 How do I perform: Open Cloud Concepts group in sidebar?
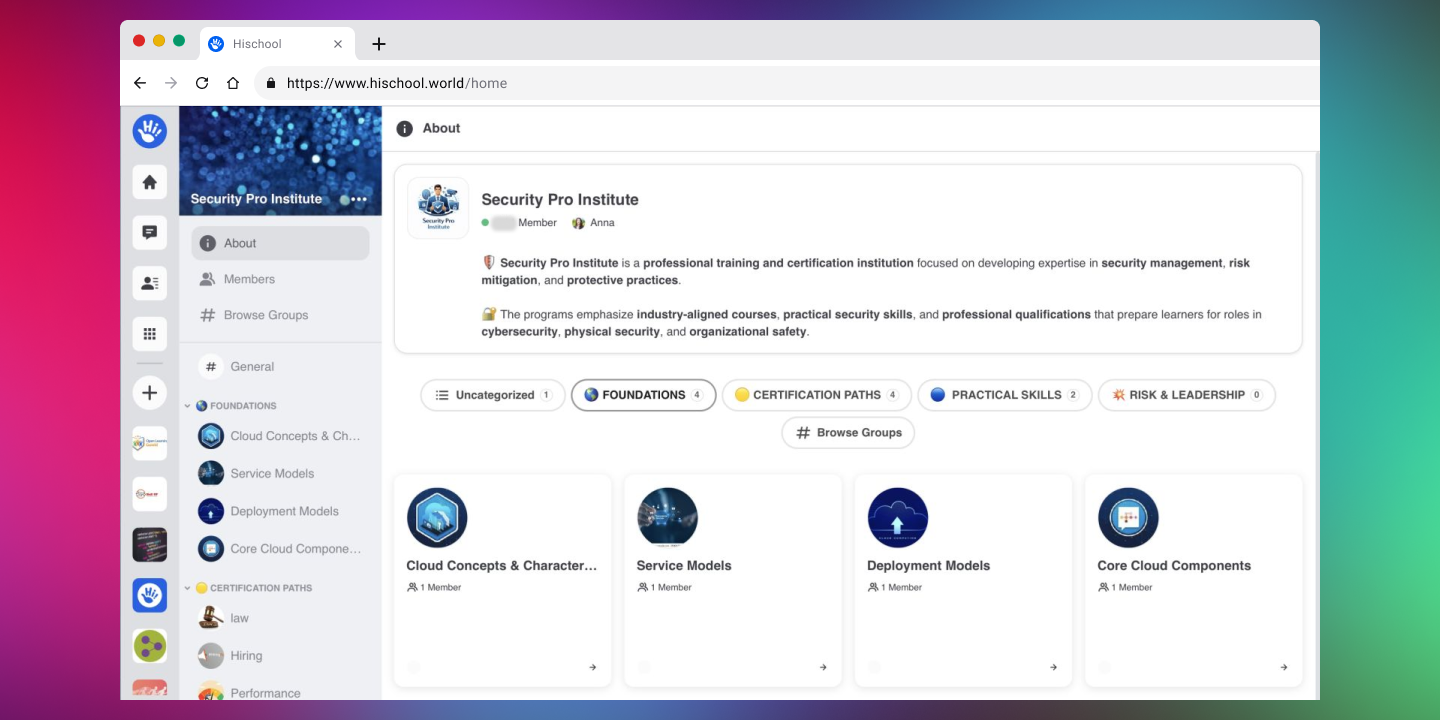(280, 436)
